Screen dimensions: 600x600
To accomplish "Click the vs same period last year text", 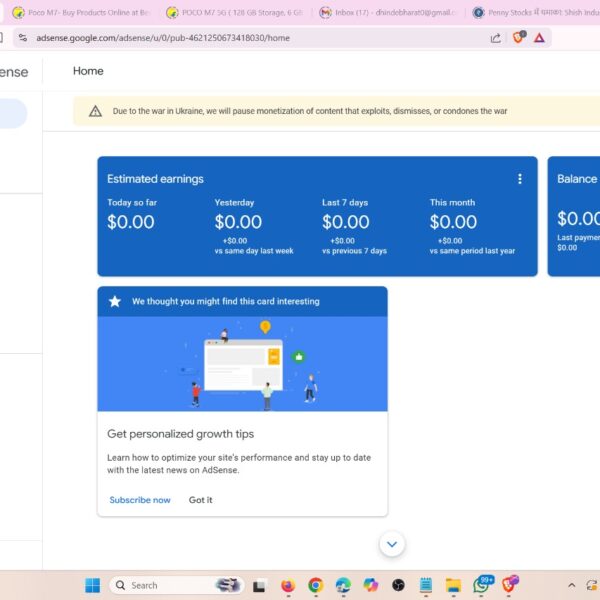I will coord(472,251).
